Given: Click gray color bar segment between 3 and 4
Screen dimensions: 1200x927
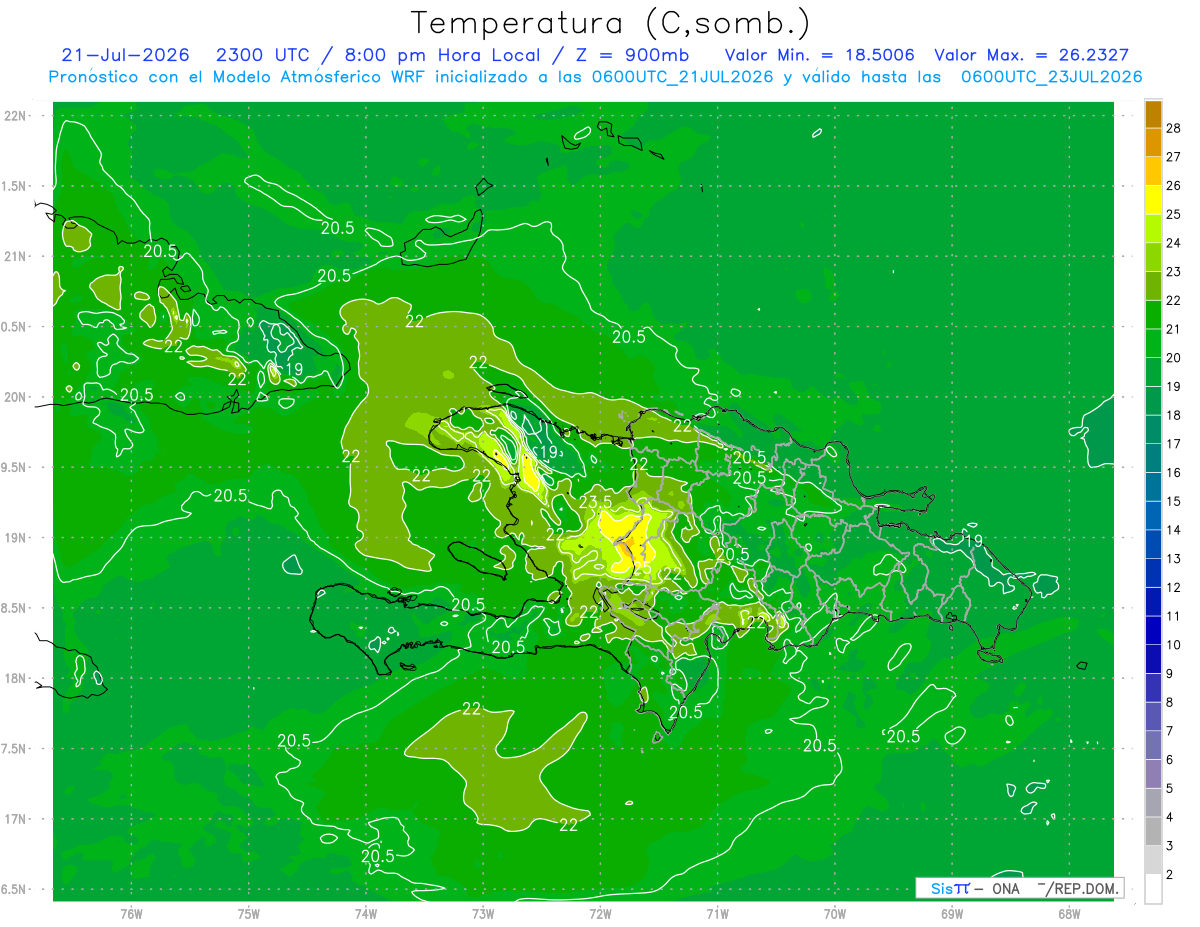Looking at the screenshot, I should point(1153,831).
